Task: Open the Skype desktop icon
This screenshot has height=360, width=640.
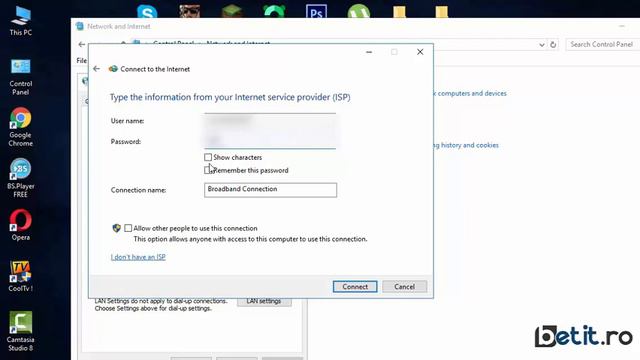Action: pos(147,11)
